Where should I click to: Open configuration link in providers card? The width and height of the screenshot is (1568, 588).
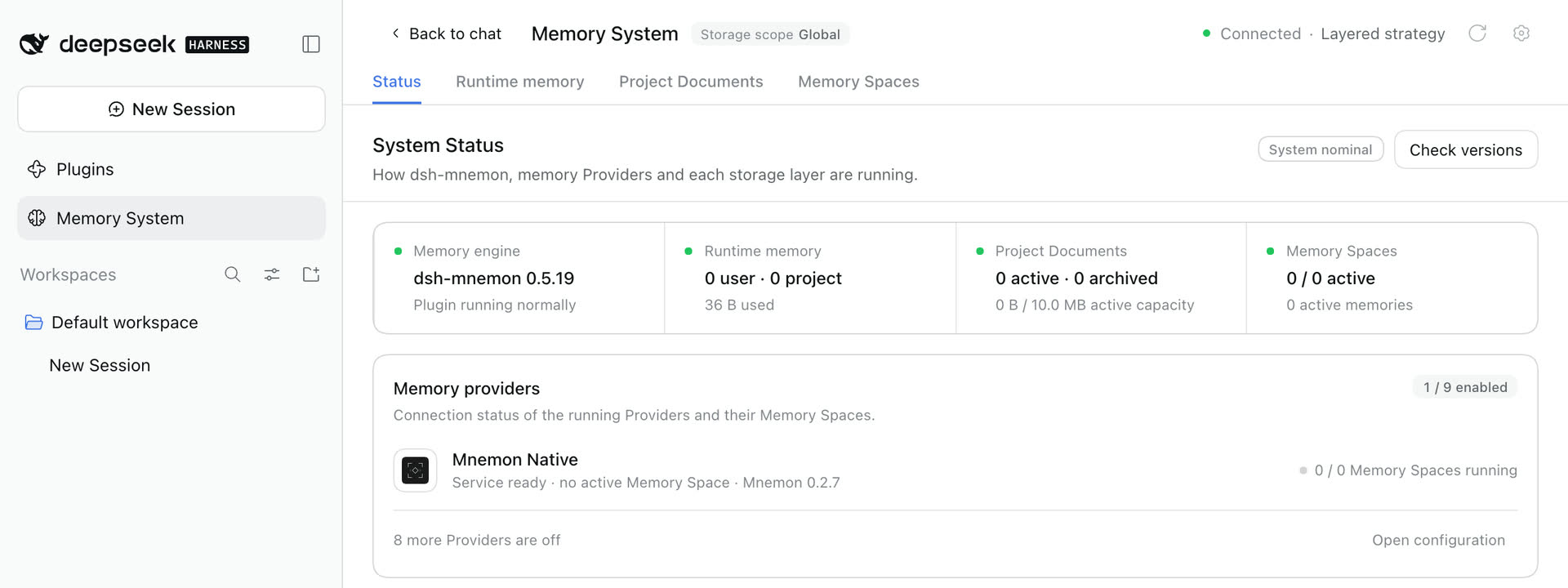(x=1438, y=540)
